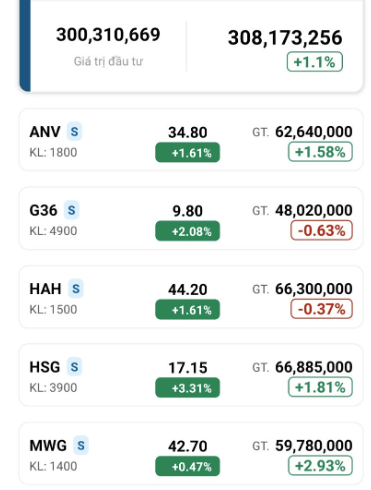Tap the S badge next to ANV
This screenshot has height=490, width=371.
[x=74, y=131]
